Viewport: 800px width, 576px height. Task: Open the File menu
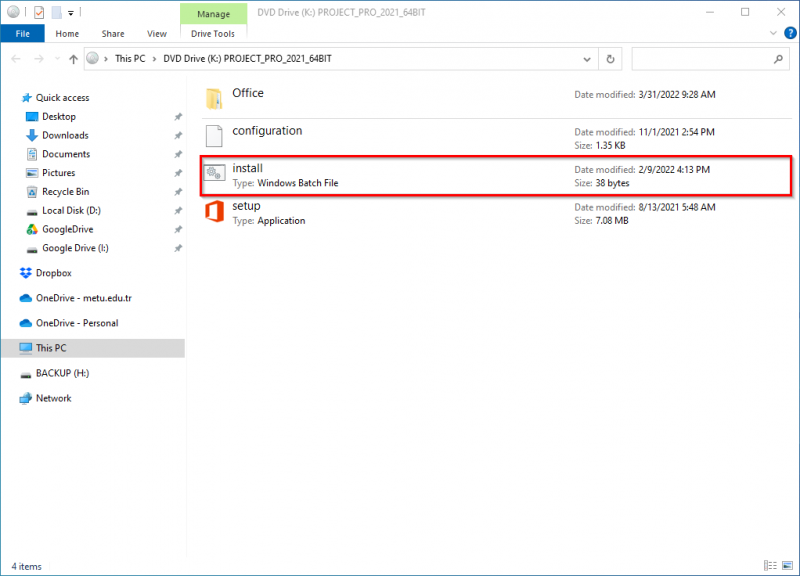22,34
